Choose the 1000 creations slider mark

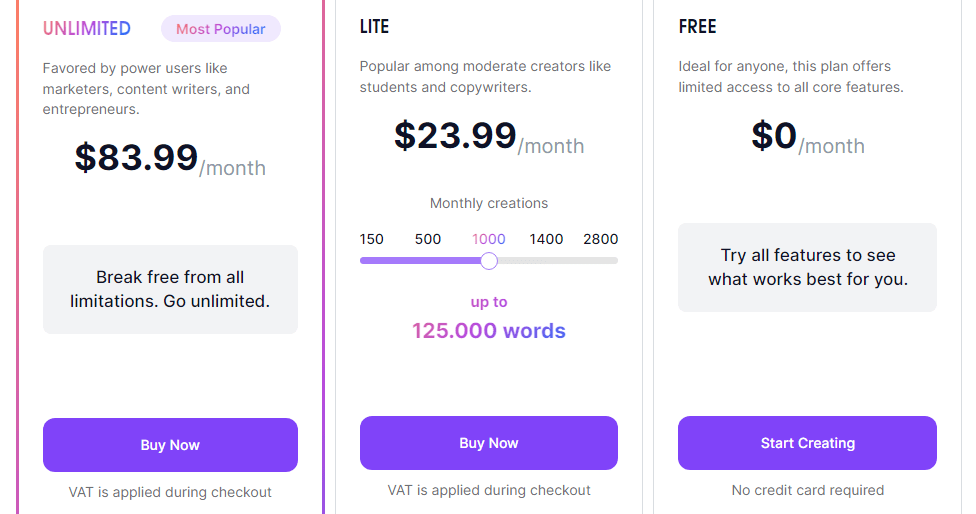(489, 239)
